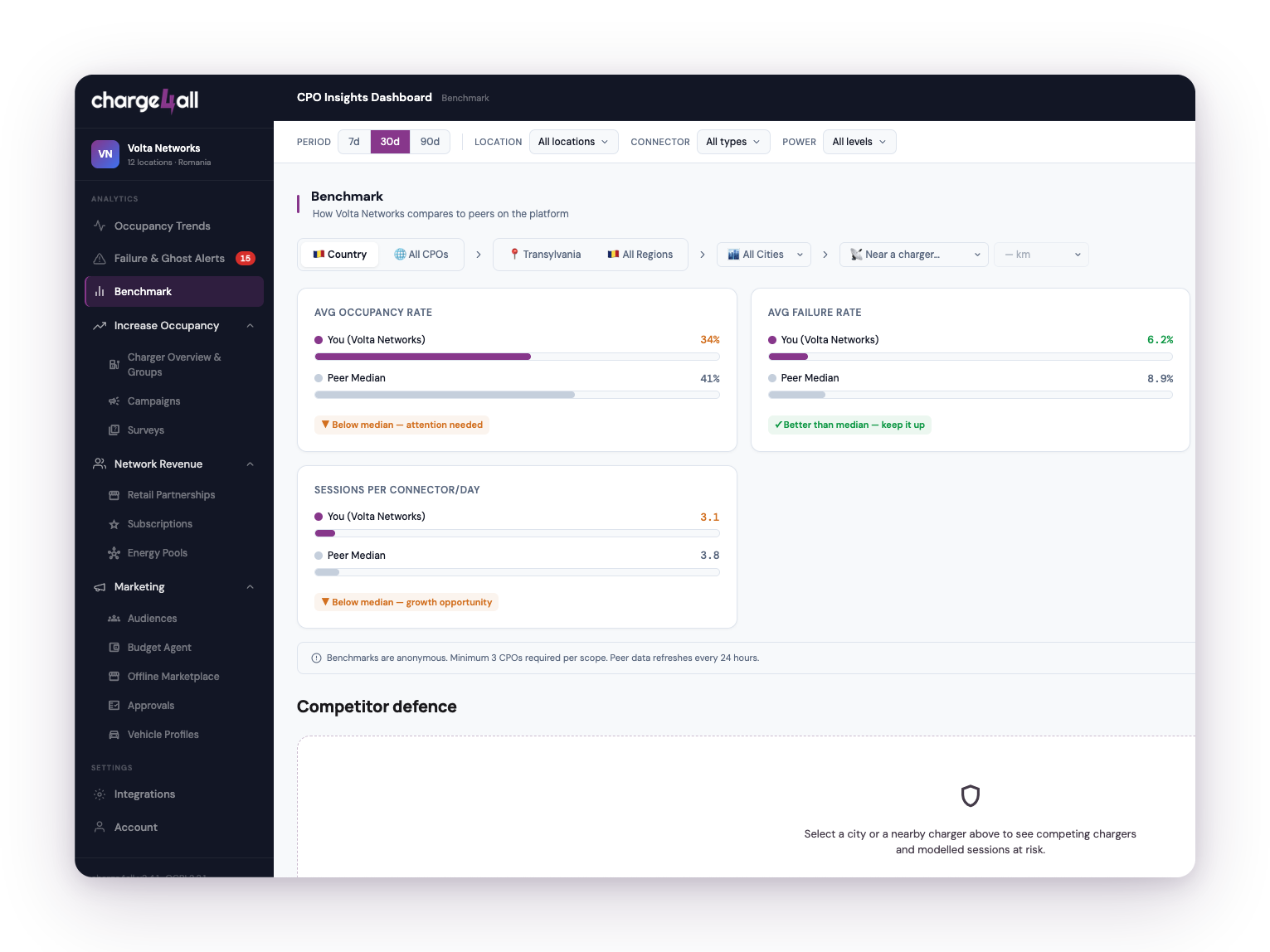Click the Audiences group icon
The image size is (1270, 952).
[x=114, y=619]
